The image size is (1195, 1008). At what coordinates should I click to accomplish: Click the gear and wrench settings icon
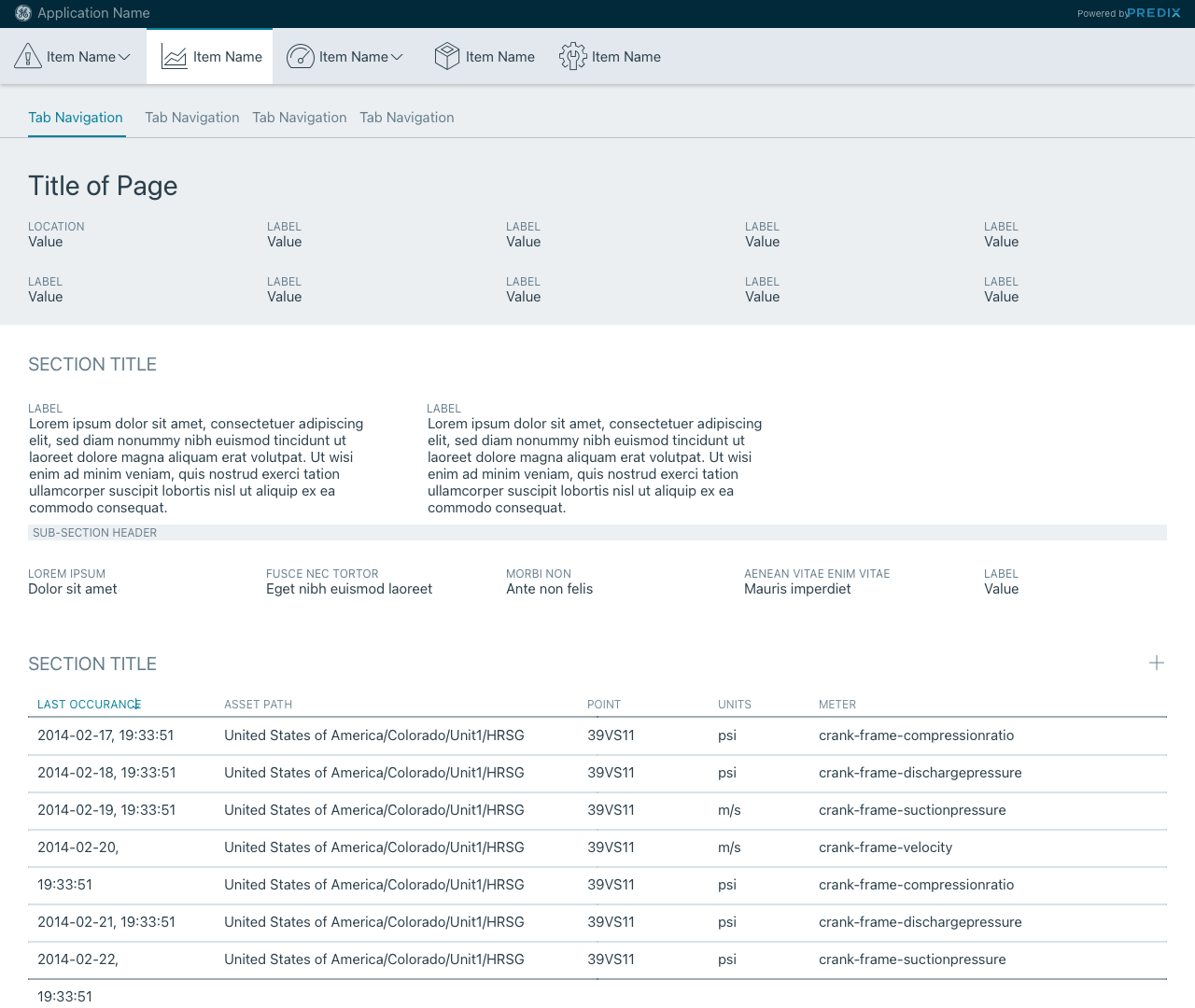click(572, 57)
